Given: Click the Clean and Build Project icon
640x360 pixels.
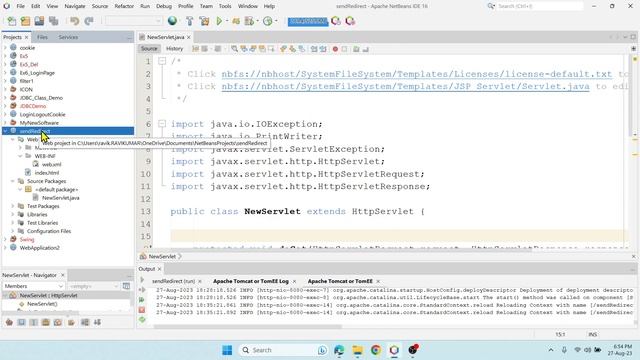Looking at the screenshot, I should click(x=204, y=21).
